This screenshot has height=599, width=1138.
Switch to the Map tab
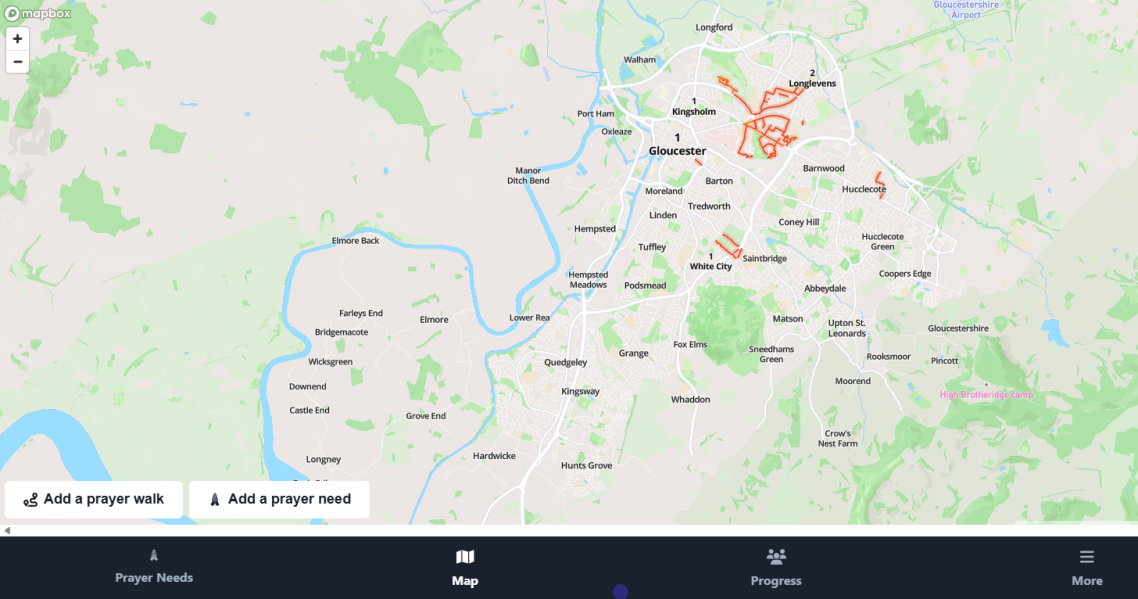464,568
